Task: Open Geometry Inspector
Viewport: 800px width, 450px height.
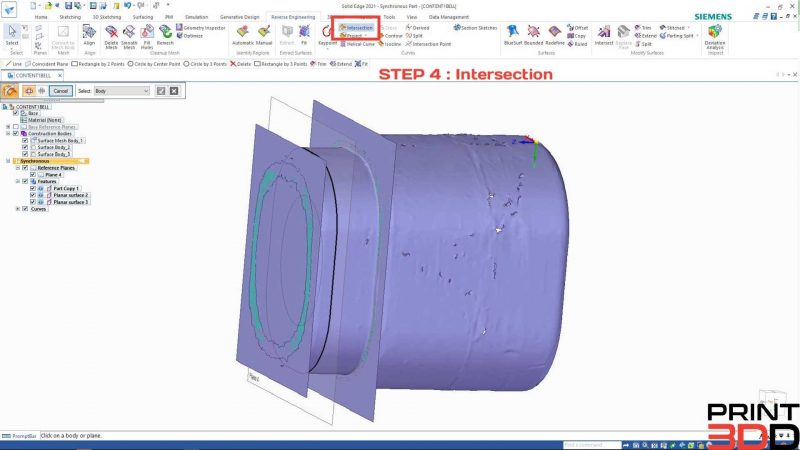Action: click(x=201, y=28)
